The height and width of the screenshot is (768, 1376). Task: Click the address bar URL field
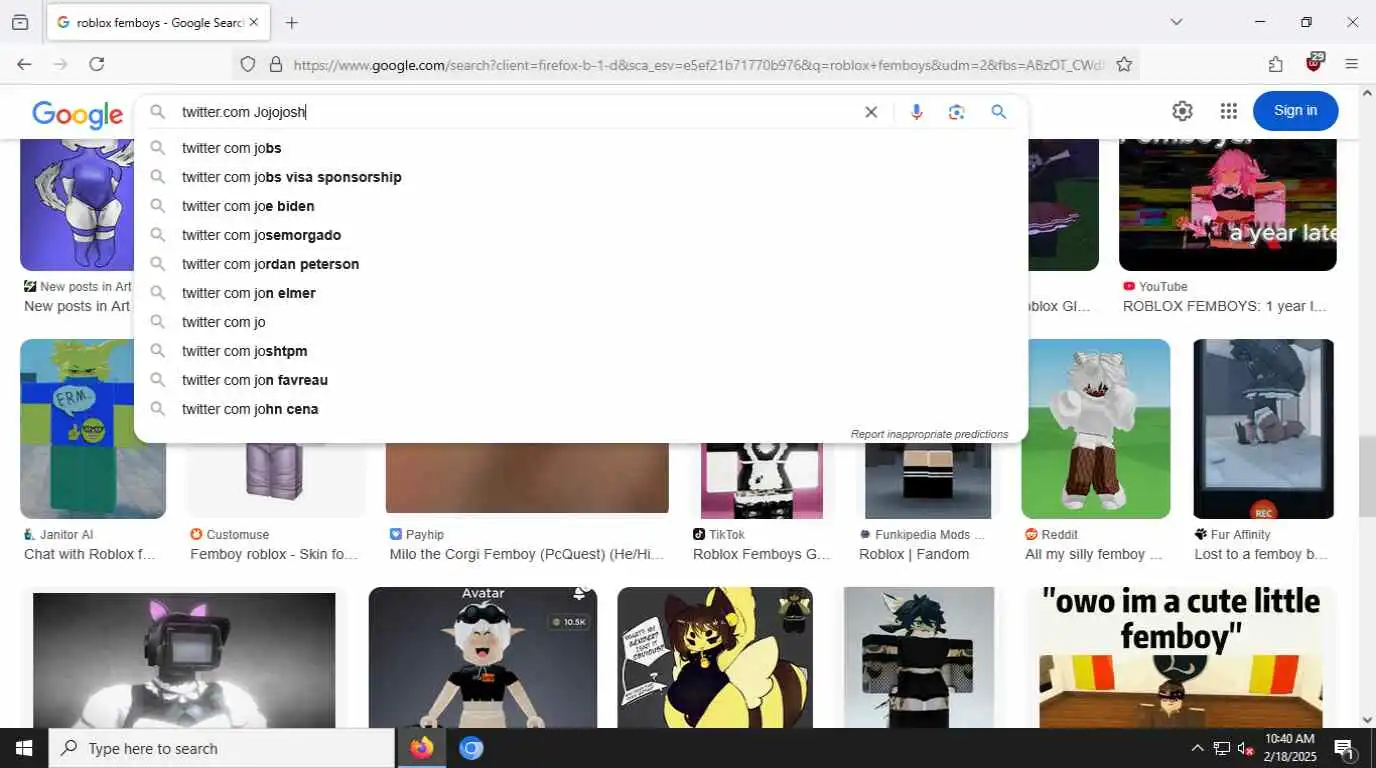click(698, 65)
